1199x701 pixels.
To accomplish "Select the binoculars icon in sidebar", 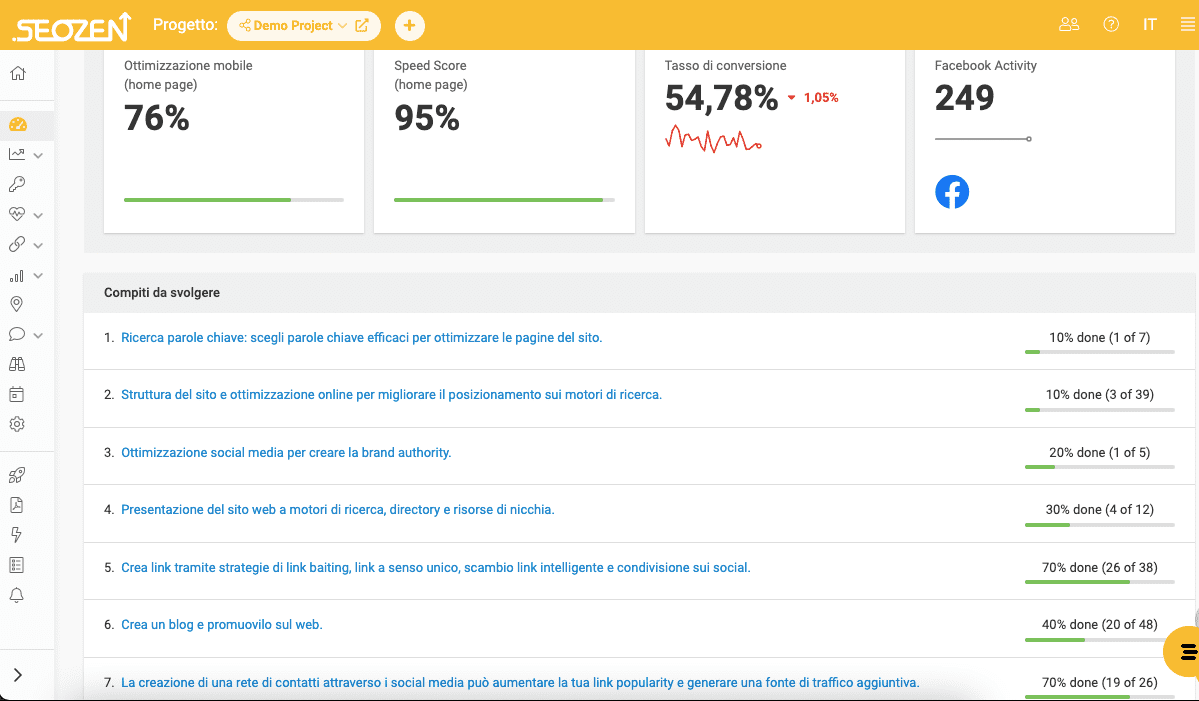I will 17,364.
